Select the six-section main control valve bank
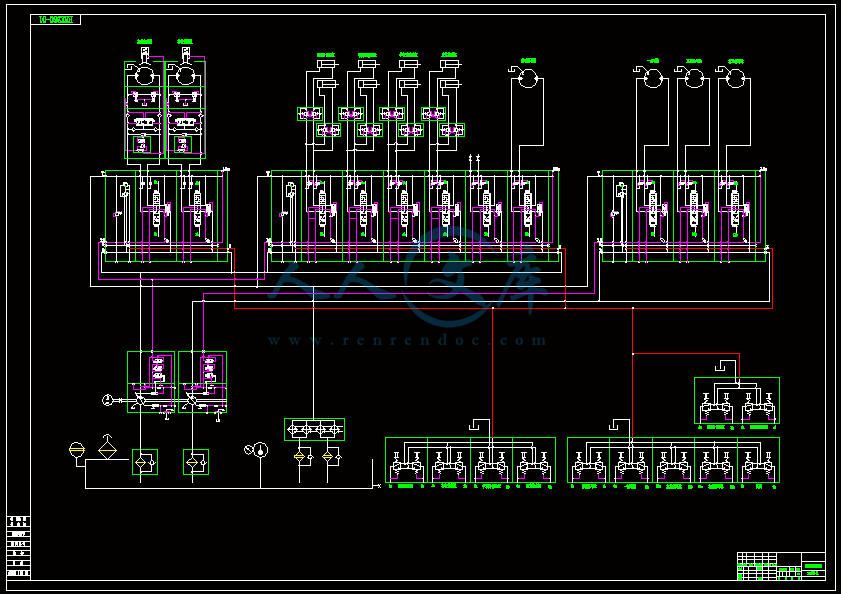Image resolution: width=841 pixels, height=594 pixels. tap(415, 216)
